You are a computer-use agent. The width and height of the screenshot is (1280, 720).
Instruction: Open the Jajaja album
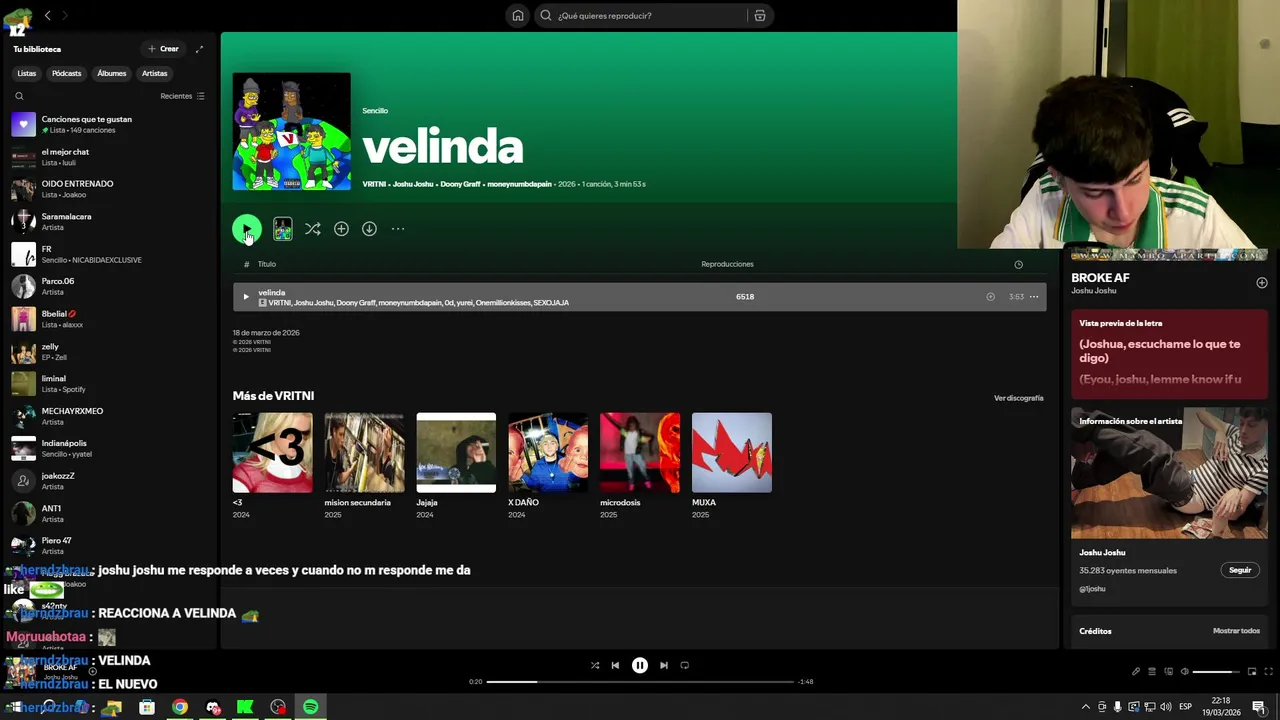[x=456, y=453]
